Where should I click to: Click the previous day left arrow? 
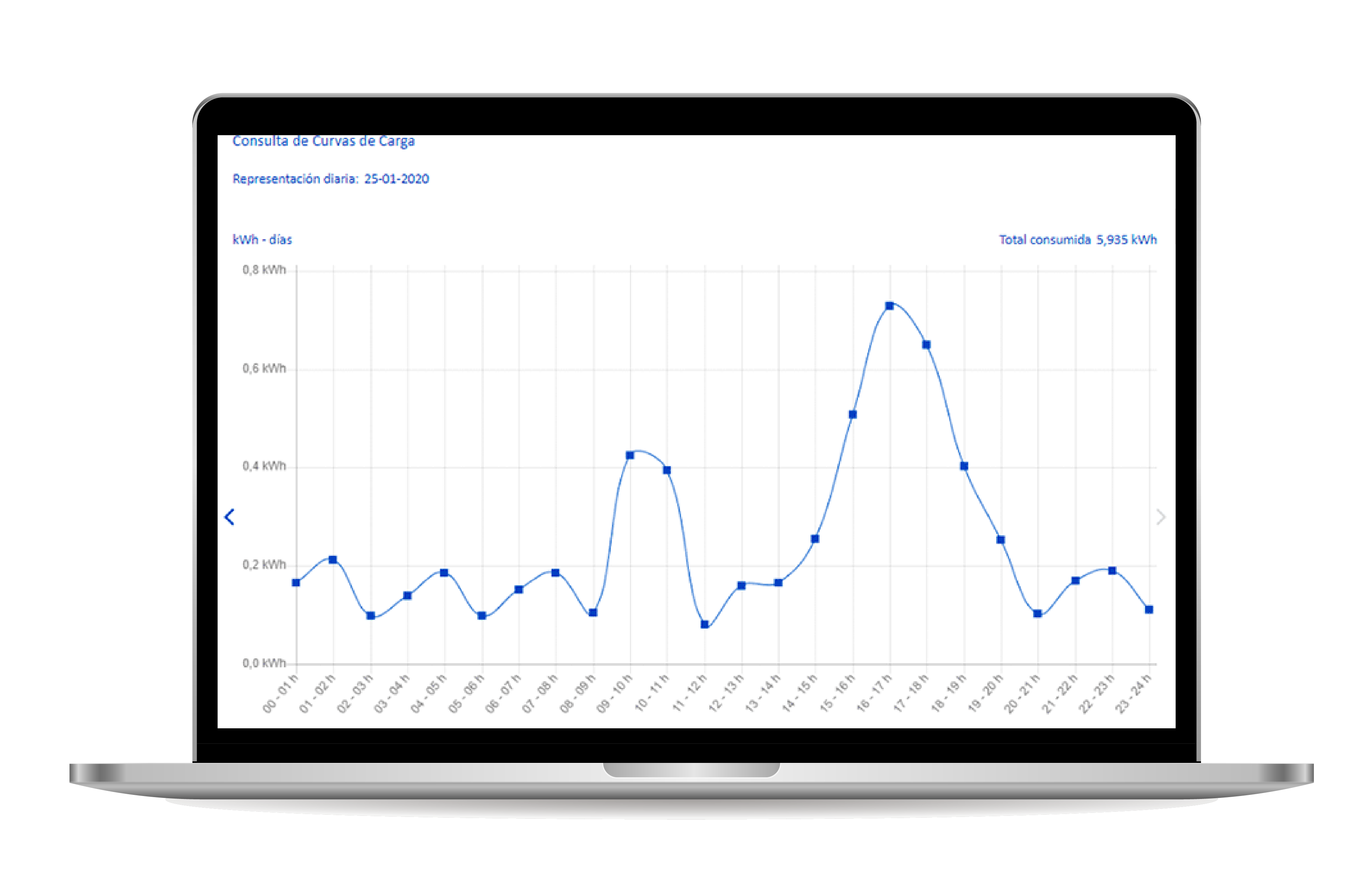point(229,517)
